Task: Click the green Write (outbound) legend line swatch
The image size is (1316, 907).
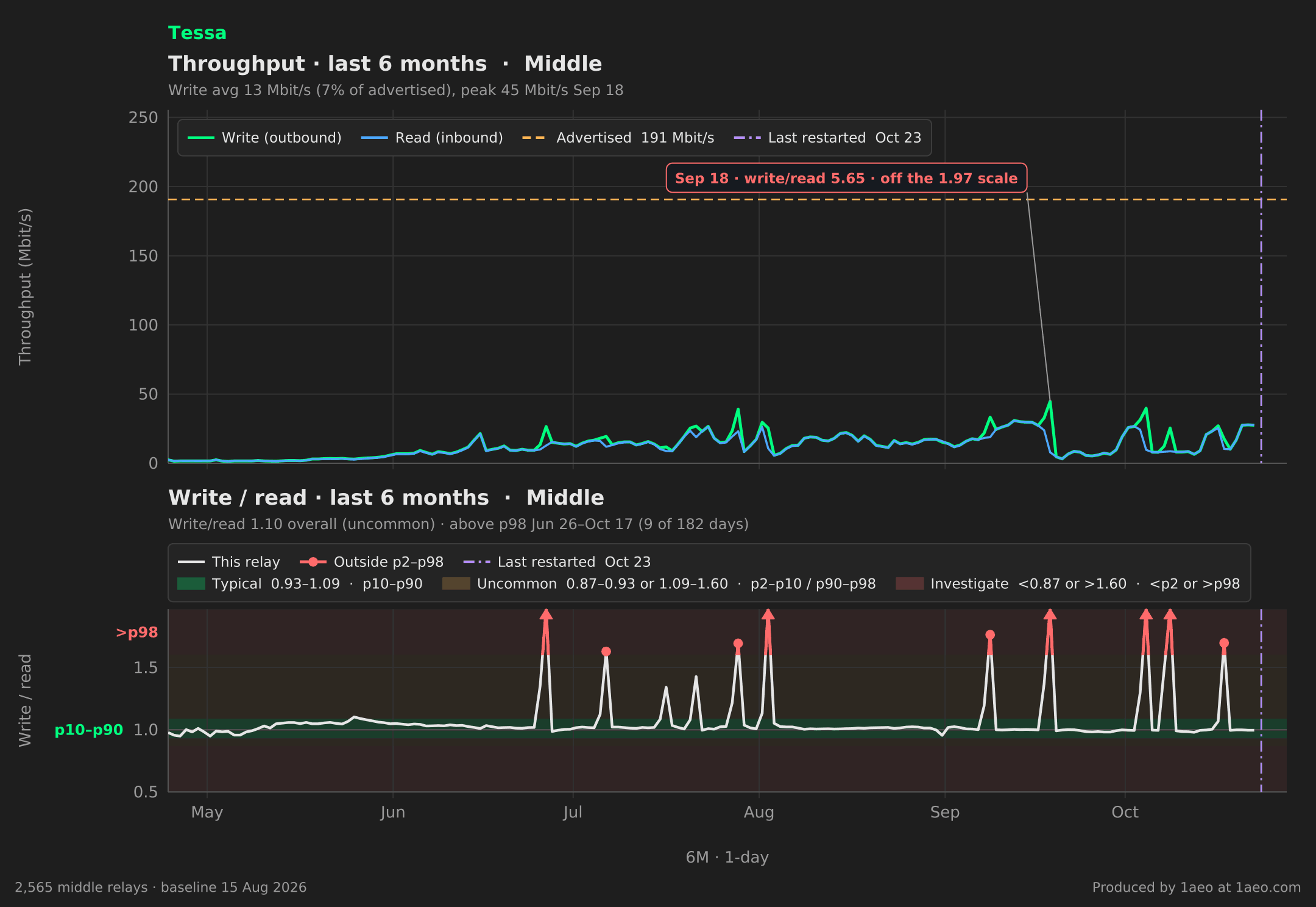Action: coord(201,138)
